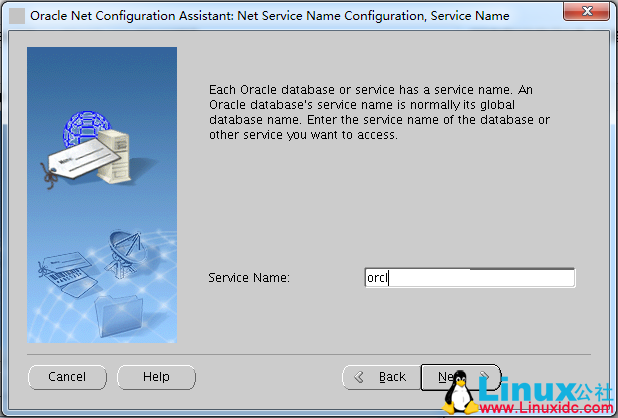Click the faded tag and keyboard icon
Image resolution: width=618 pixels, height=418 pixels.
click(69, 269)
